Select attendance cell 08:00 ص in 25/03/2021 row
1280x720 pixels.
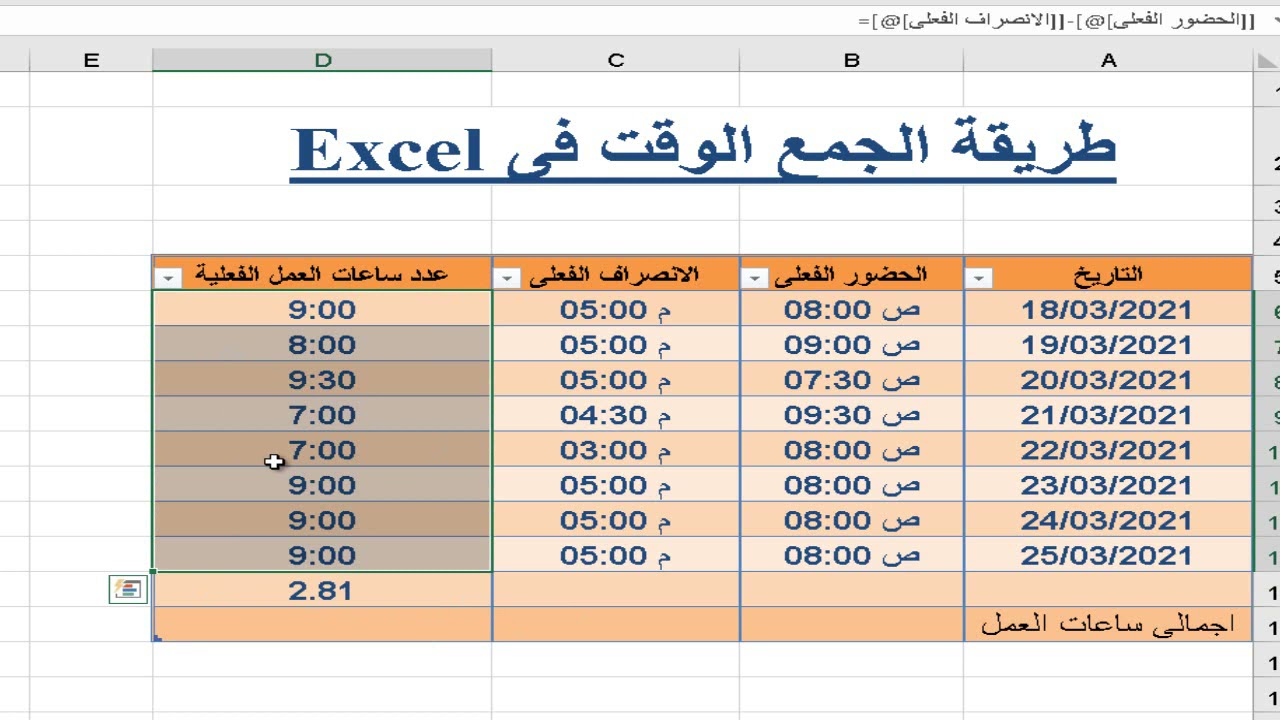852,554
